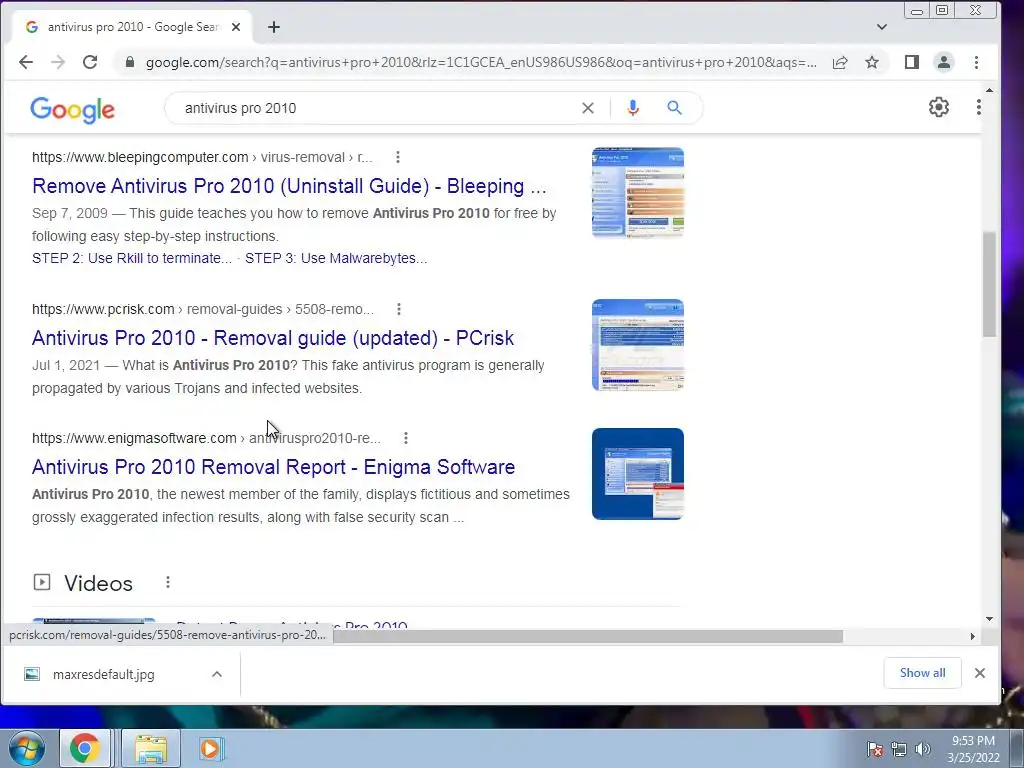Start voice search with microphone

(x=632, y=108)
